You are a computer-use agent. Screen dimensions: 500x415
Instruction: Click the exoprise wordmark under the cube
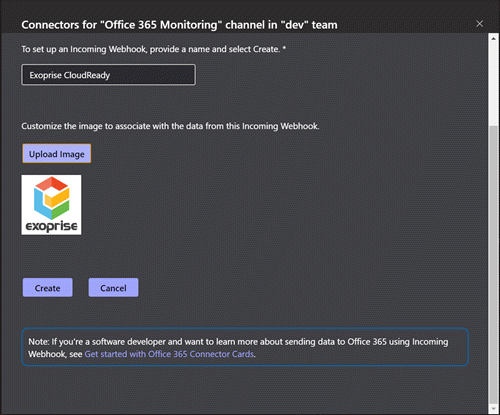point(52,226)
